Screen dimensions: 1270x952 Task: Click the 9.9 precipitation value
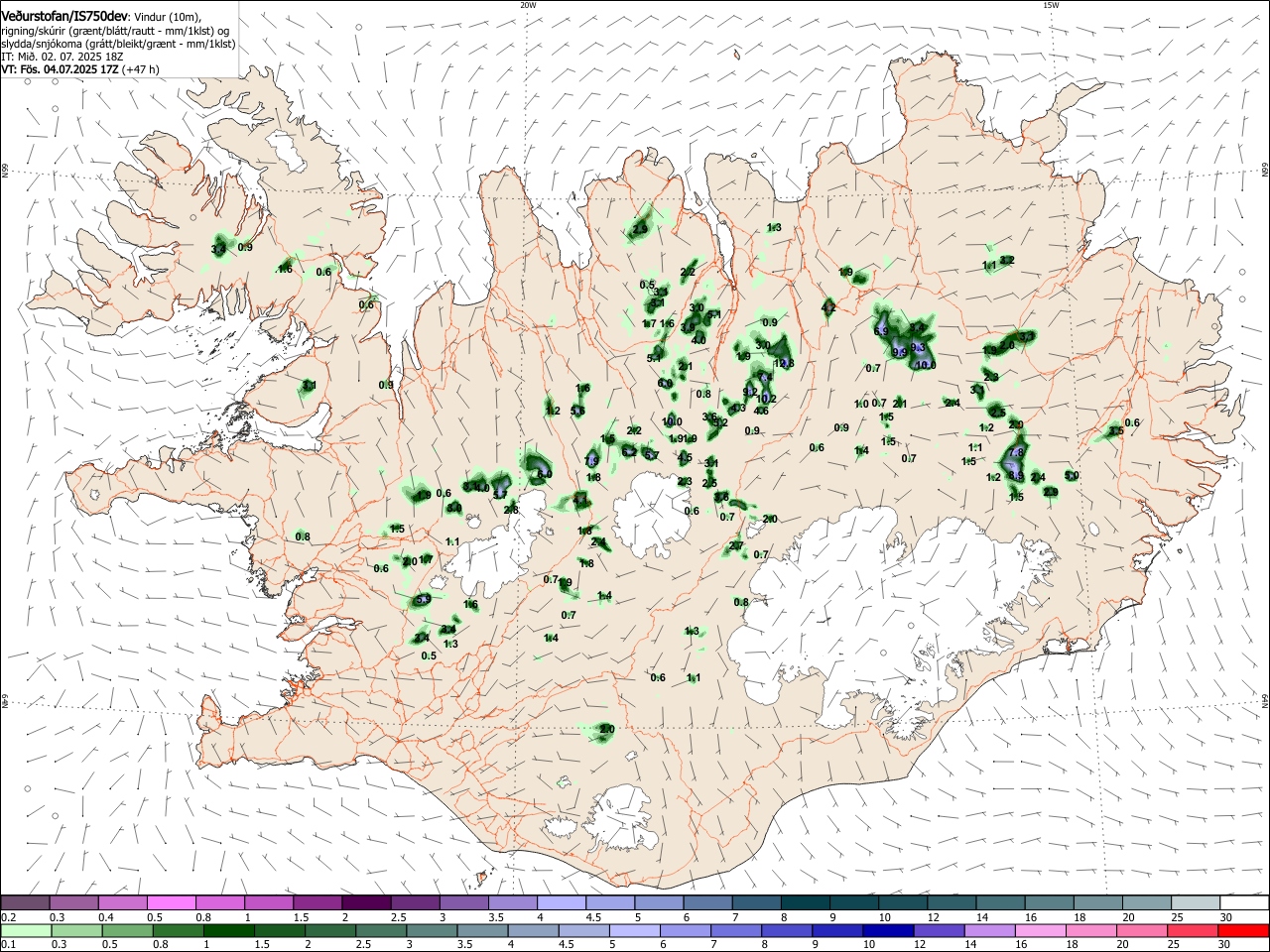click(x=899, y=351)
